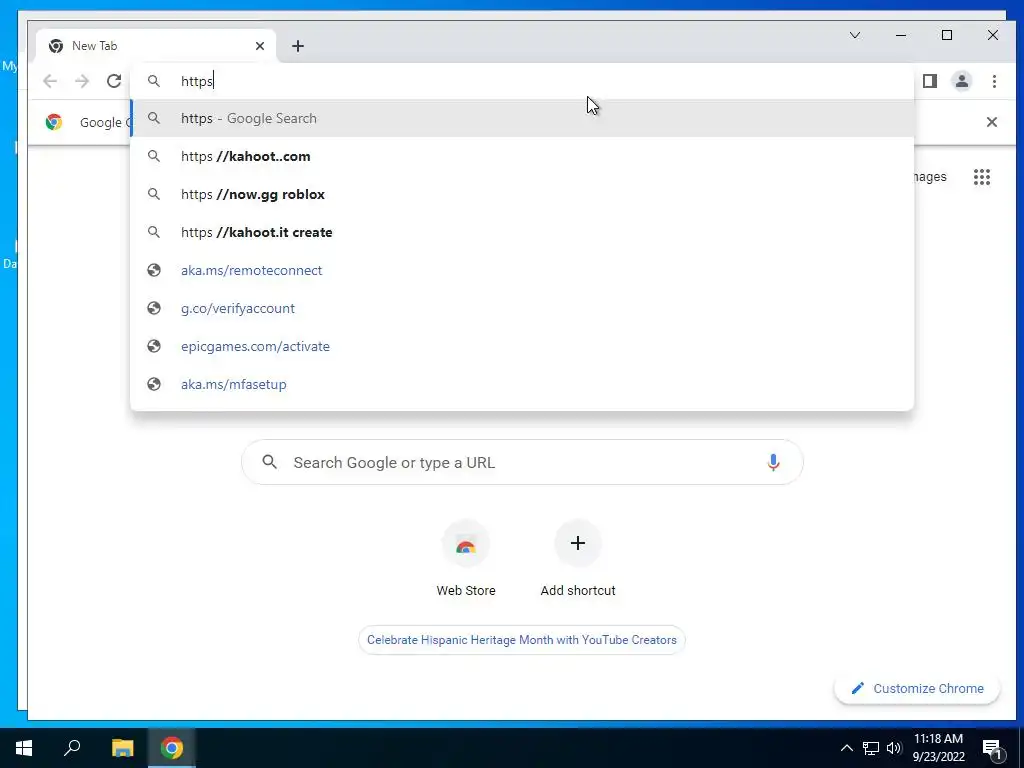1024x768 pixels.
Task: Open the network status tray icon
Action: click(x=871, y=748)
